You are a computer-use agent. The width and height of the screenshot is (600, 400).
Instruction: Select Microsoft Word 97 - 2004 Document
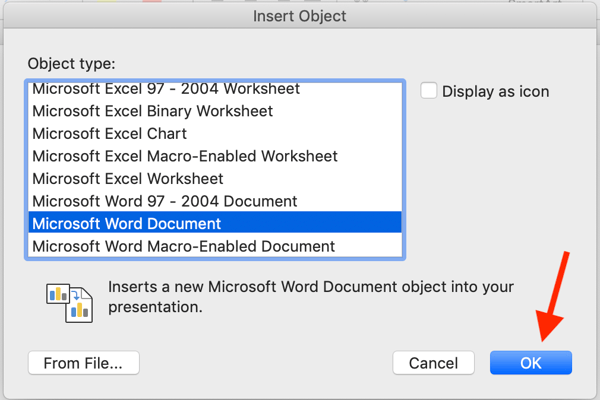215,201
